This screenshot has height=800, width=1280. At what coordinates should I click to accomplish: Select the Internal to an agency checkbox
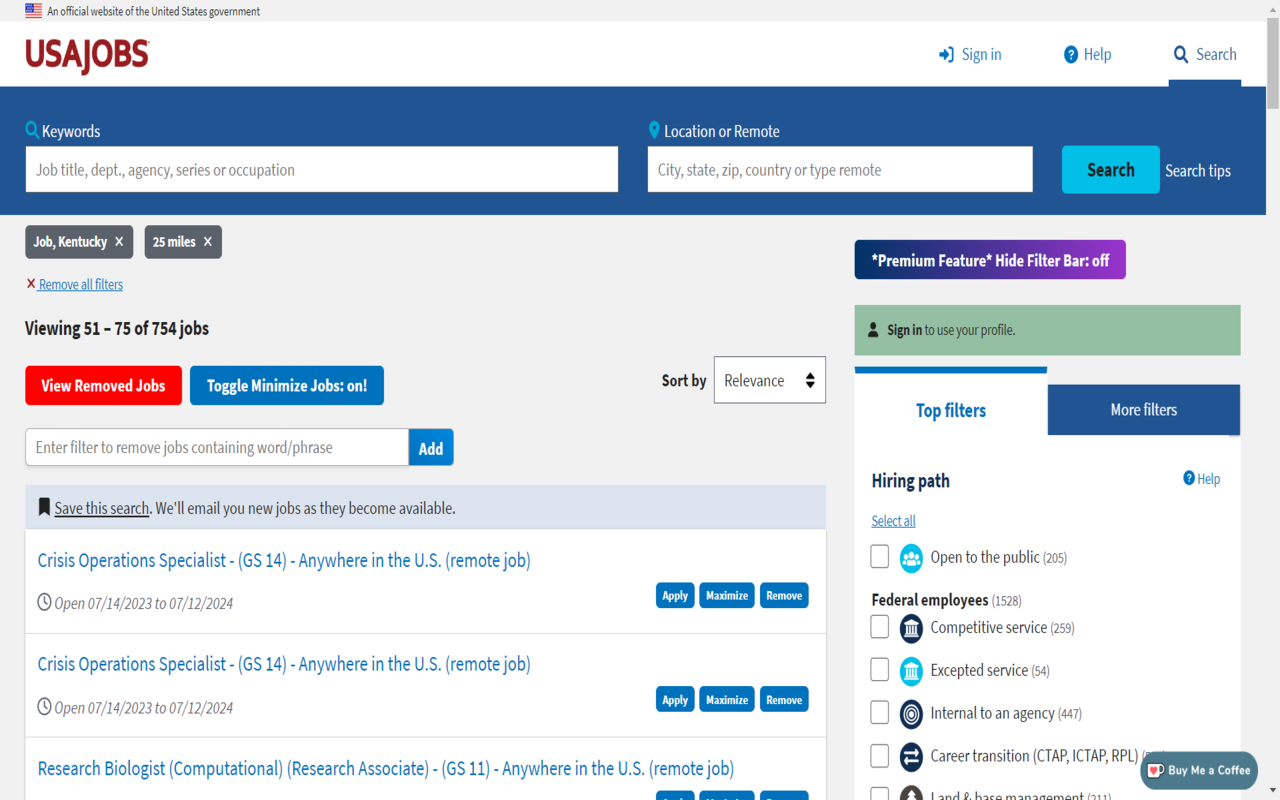click(880, 713)
